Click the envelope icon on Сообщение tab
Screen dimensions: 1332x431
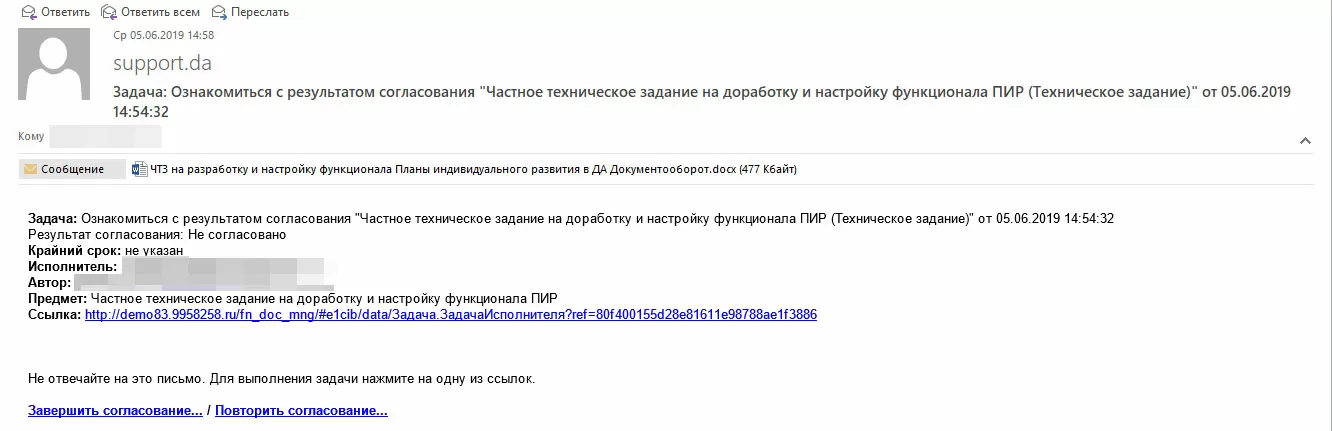coord(30,169)
